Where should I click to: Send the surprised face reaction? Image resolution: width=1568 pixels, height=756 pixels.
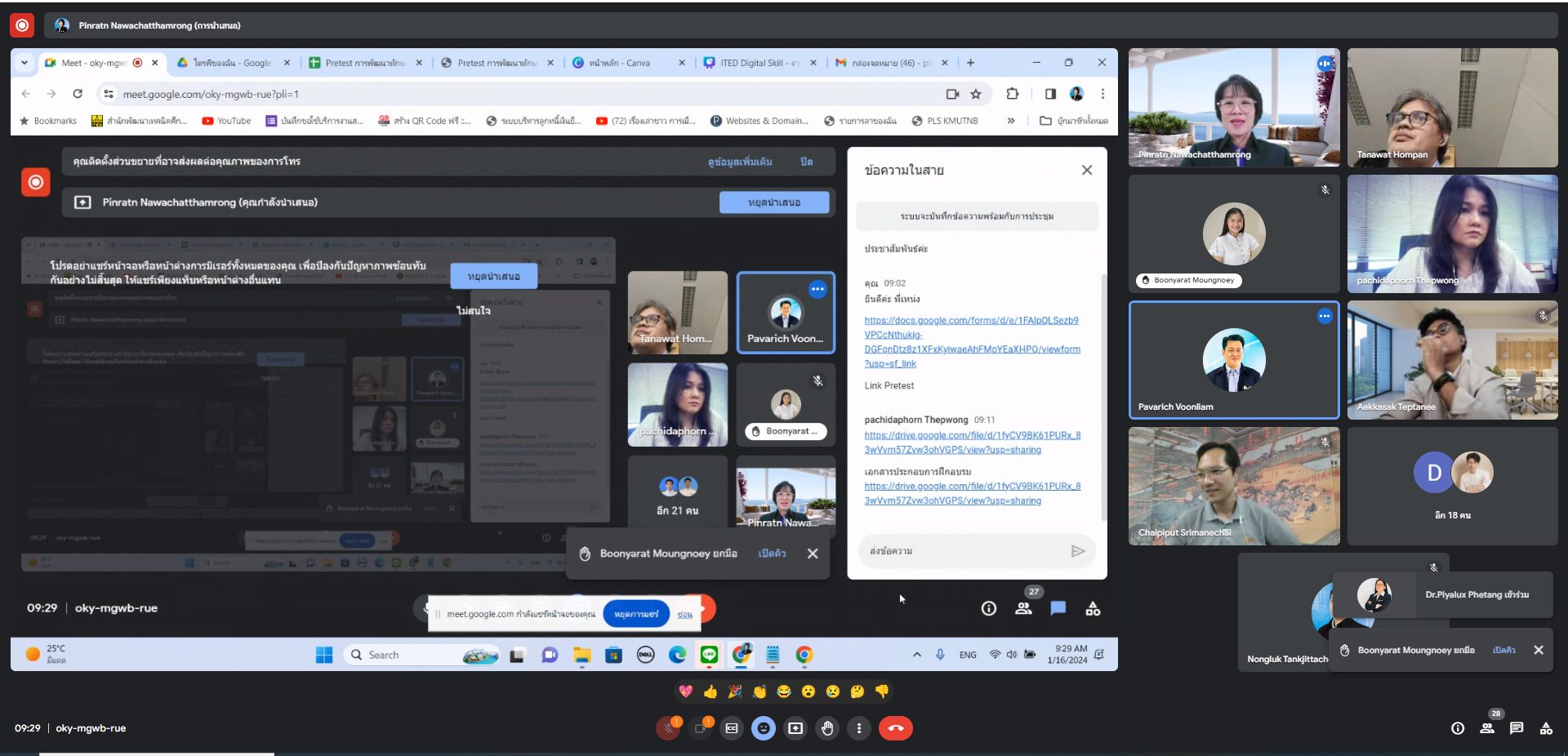(x=808, y=692)
